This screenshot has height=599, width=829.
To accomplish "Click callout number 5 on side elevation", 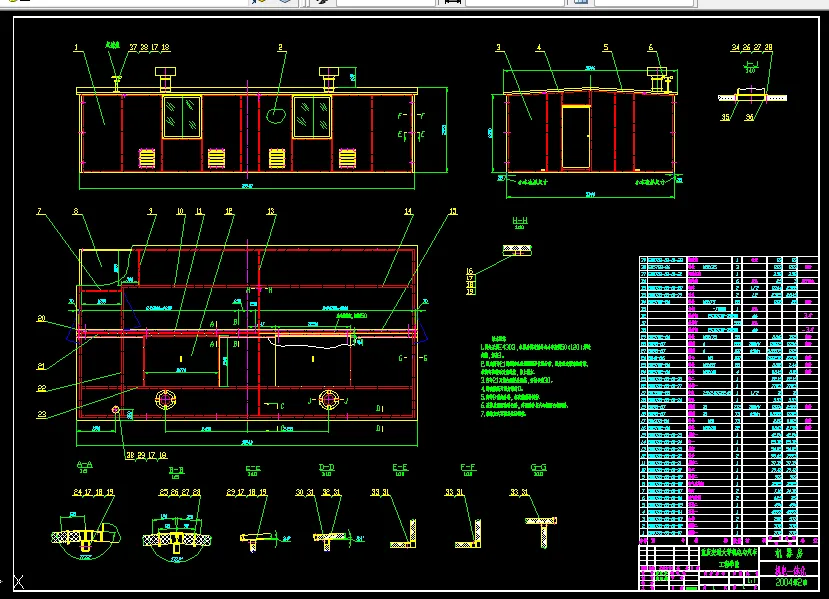I will tap(606, 48).
